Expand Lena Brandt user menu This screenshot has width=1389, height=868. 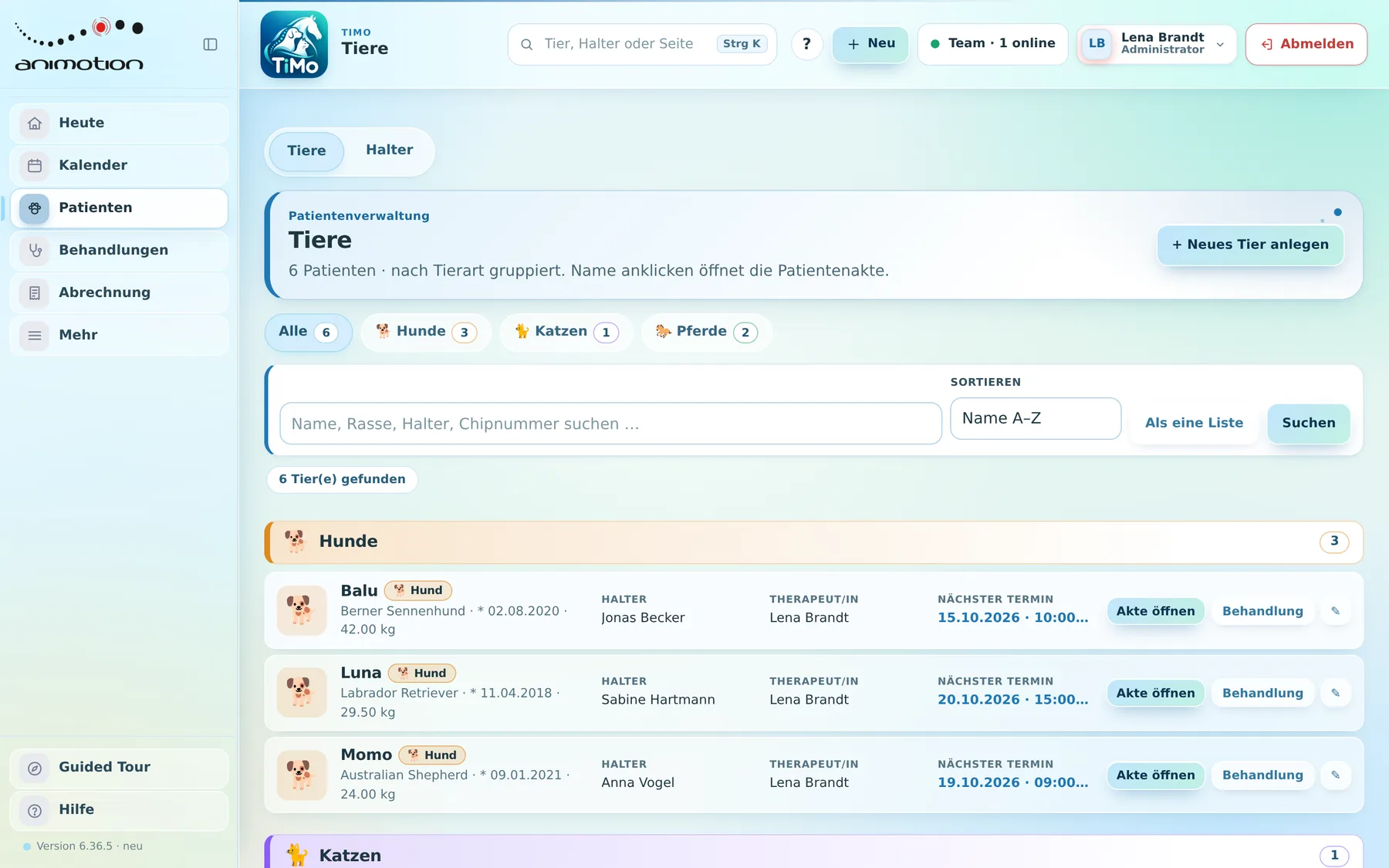1157,44
